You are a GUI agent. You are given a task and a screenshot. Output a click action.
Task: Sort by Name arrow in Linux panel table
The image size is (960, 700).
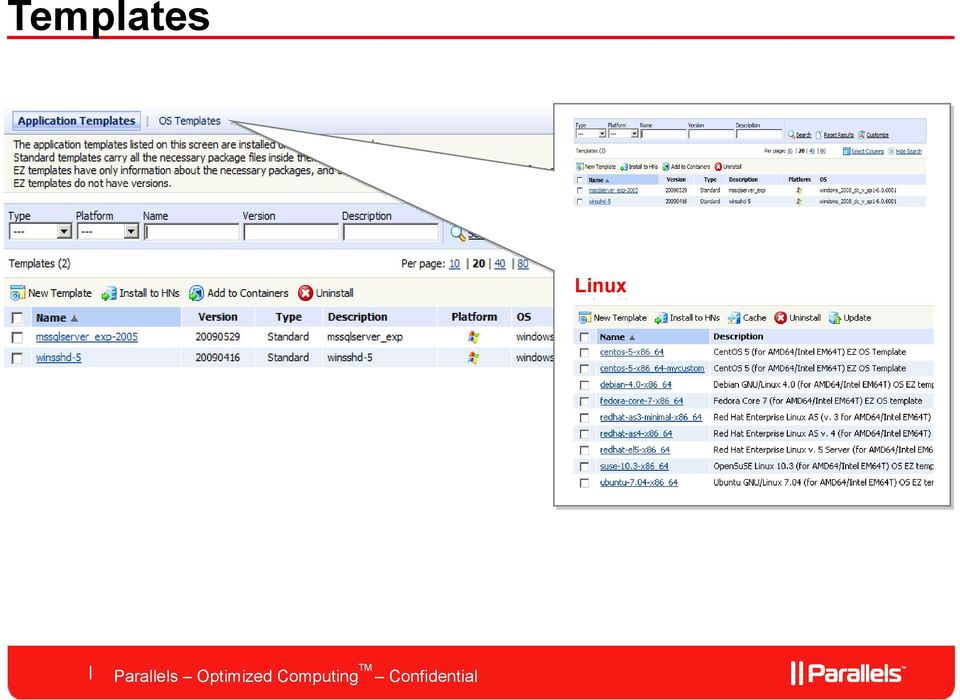[632, 337]
